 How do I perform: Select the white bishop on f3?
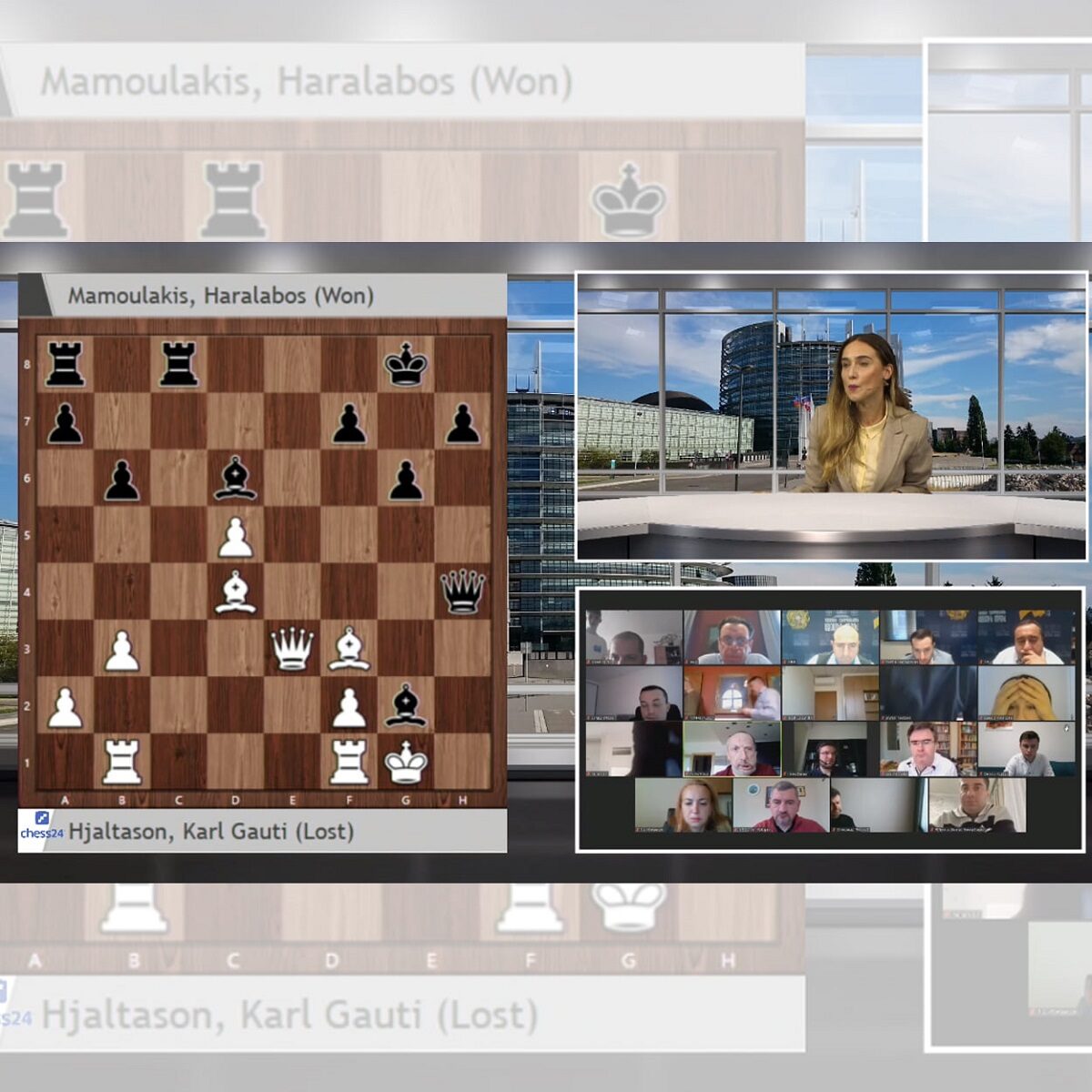pyautogui.click(x=349, y=649)
